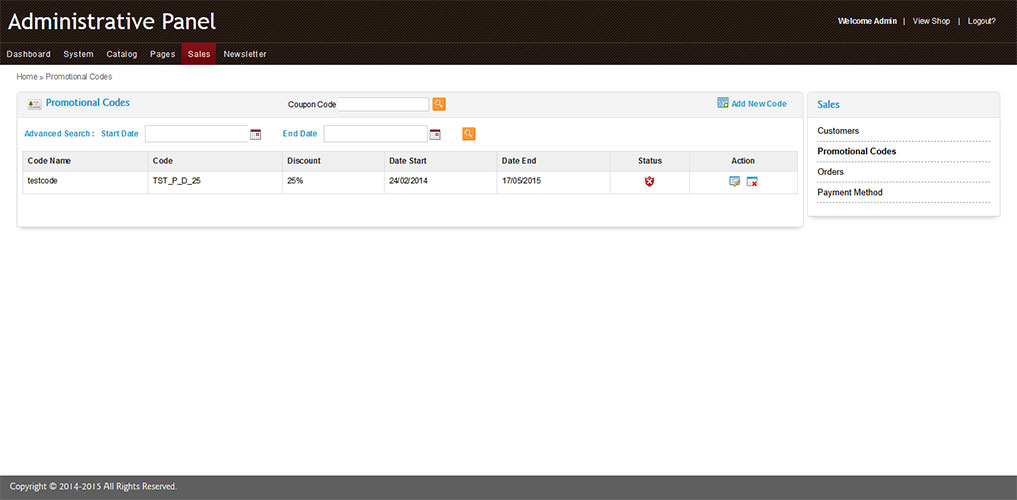
Task: Click the Add New Code icon
Action: point(723,103)
